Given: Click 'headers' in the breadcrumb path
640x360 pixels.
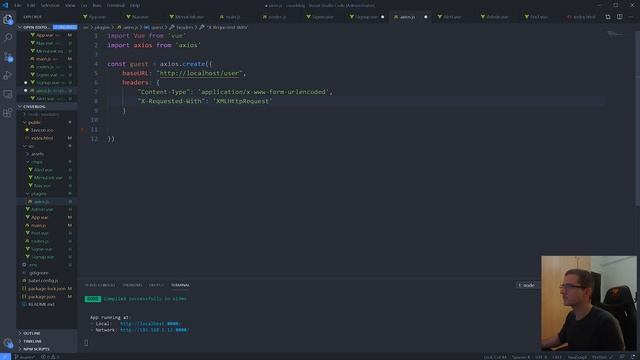Looking at the screenshot, I should [184, 27].
